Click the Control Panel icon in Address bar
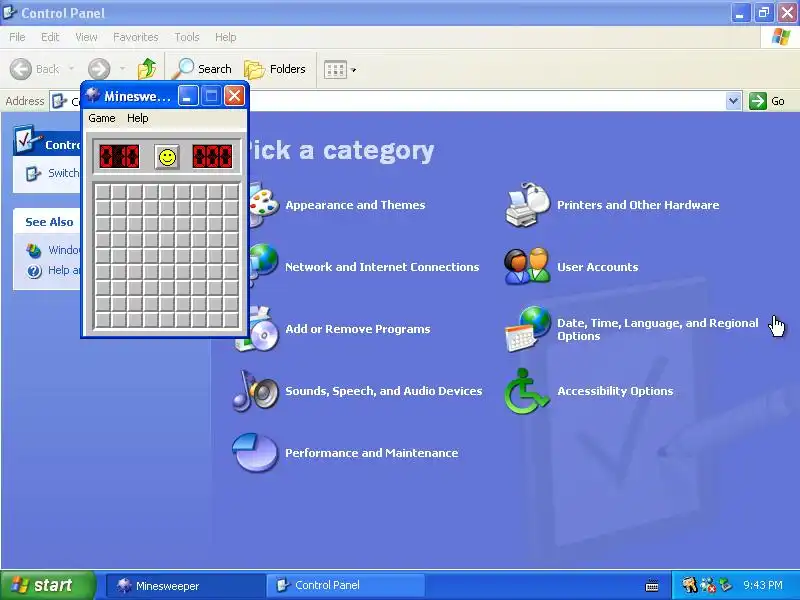 click(x=59, y=101)
